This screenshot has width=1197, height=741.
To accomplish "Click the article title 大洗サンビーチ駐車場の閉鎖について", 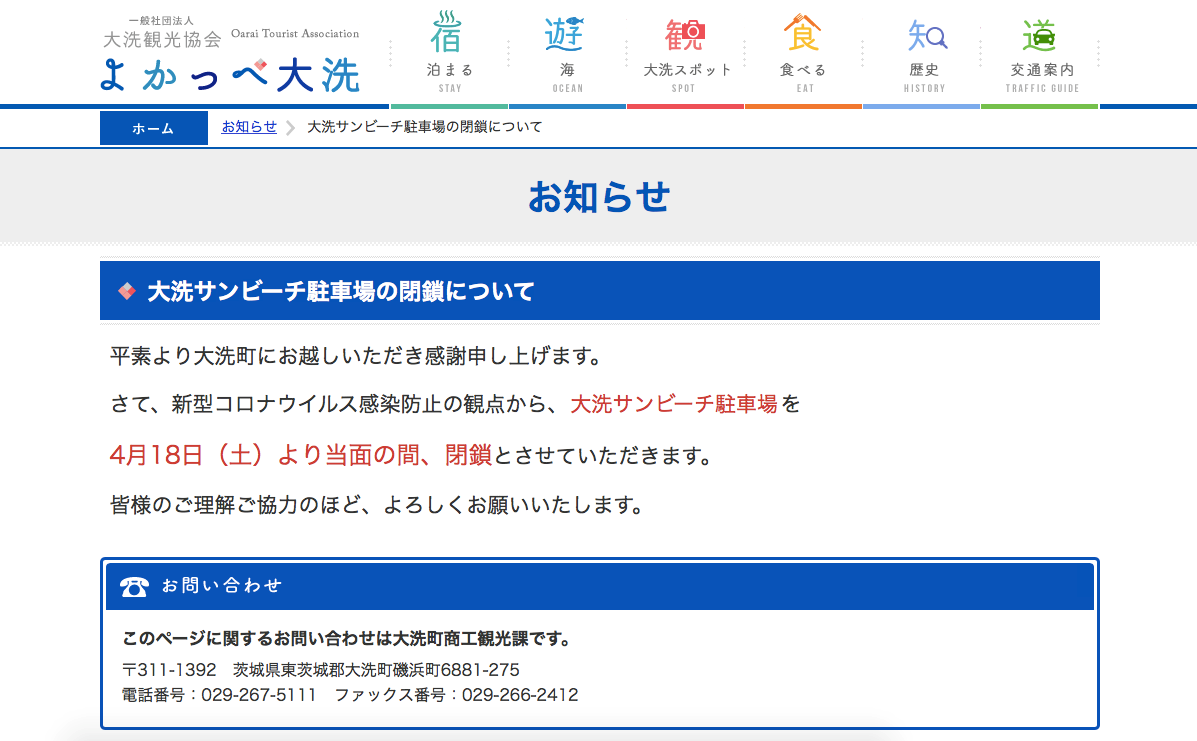I will pyautogui.click(x=340, y=291).
